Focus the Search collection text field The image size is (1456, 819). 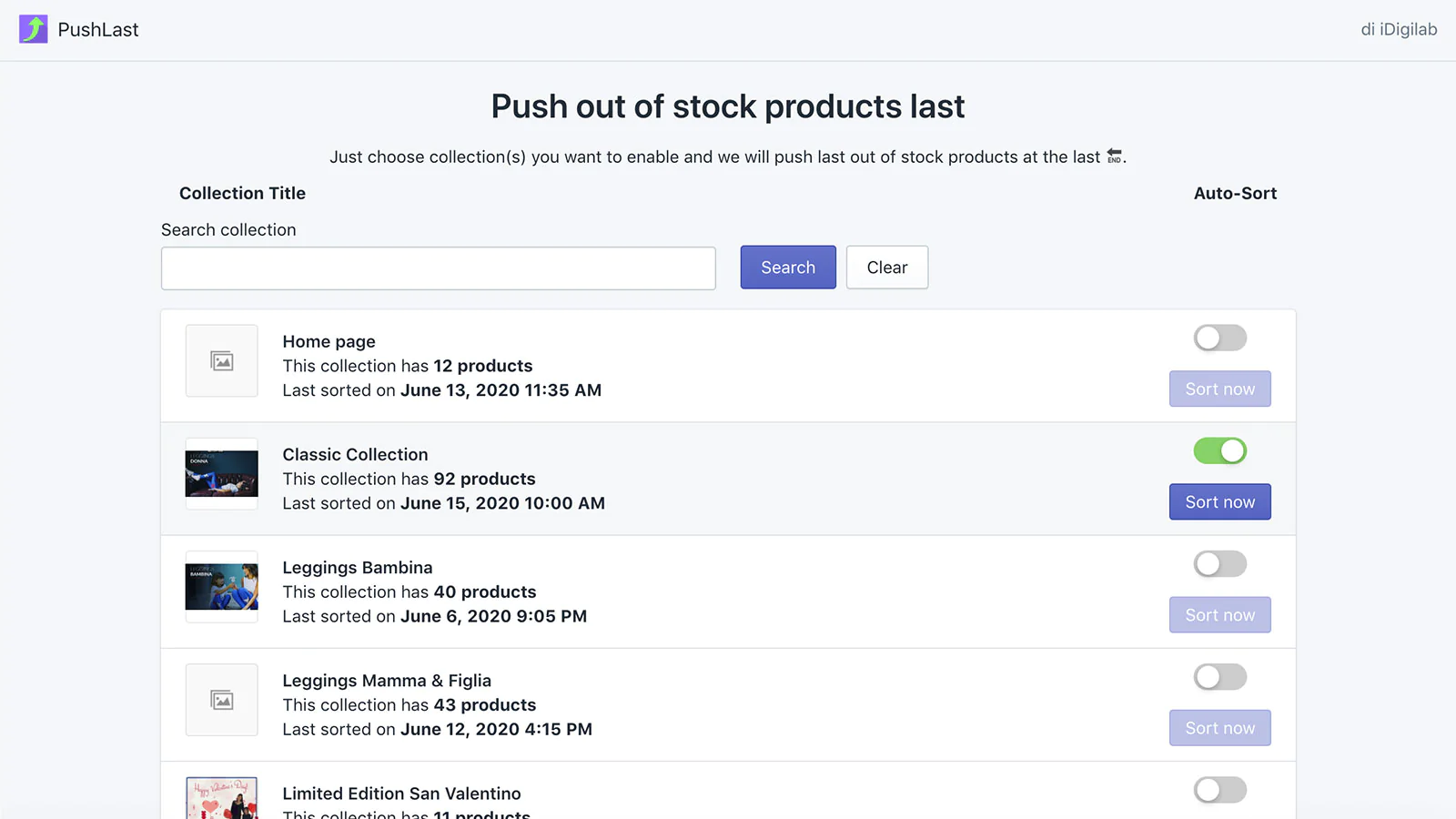point(438,268)
